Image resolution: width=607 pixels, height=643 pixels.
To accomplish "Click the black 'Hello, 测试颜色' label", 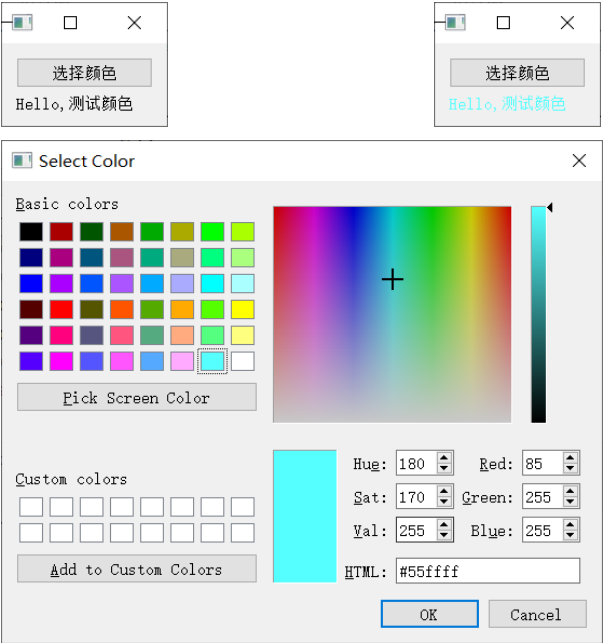I will 74,104.
